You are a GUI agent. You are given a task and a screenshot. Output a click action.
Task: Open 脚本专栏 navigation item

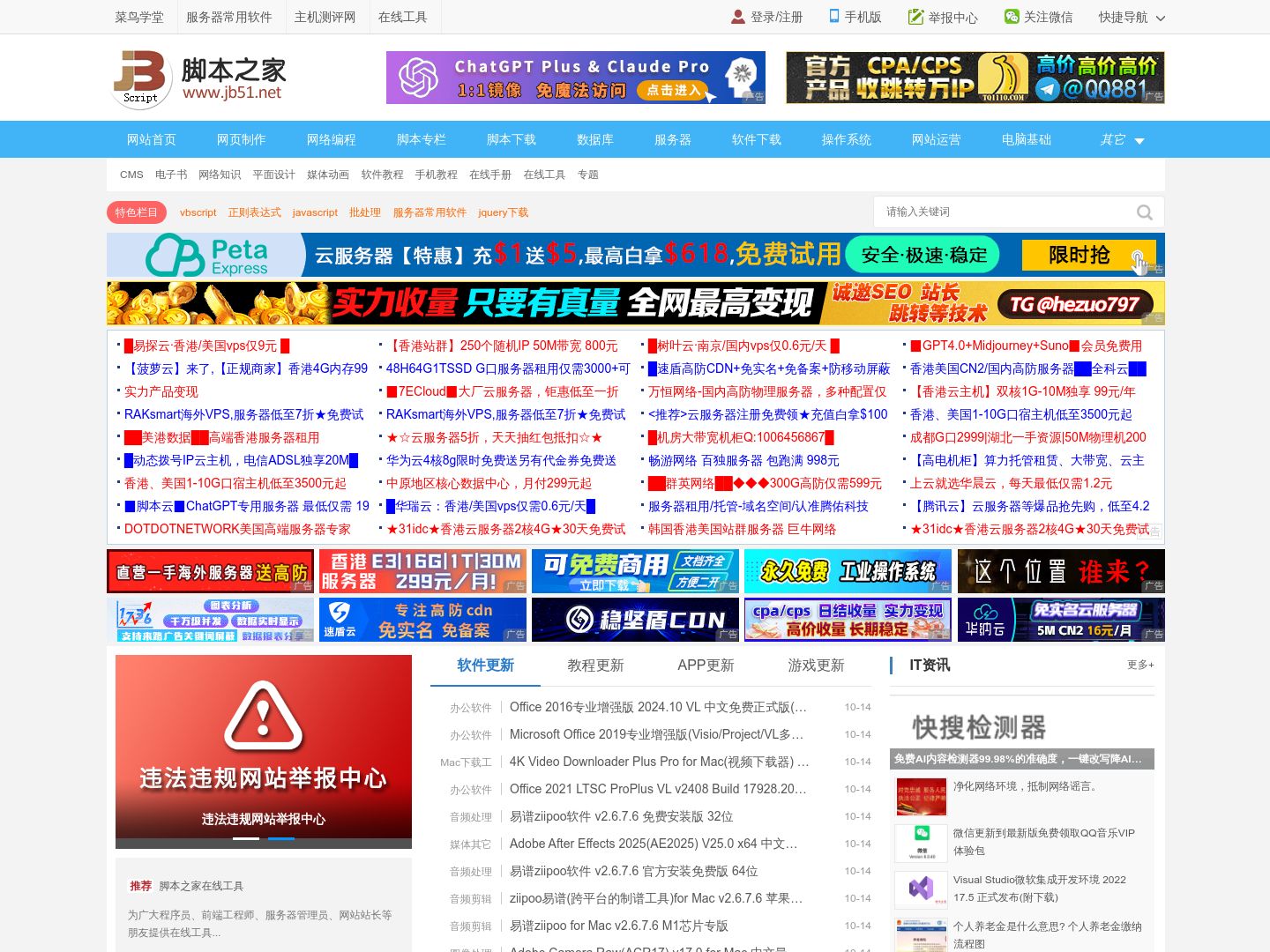pyautogui.click(x=421, y=139)
